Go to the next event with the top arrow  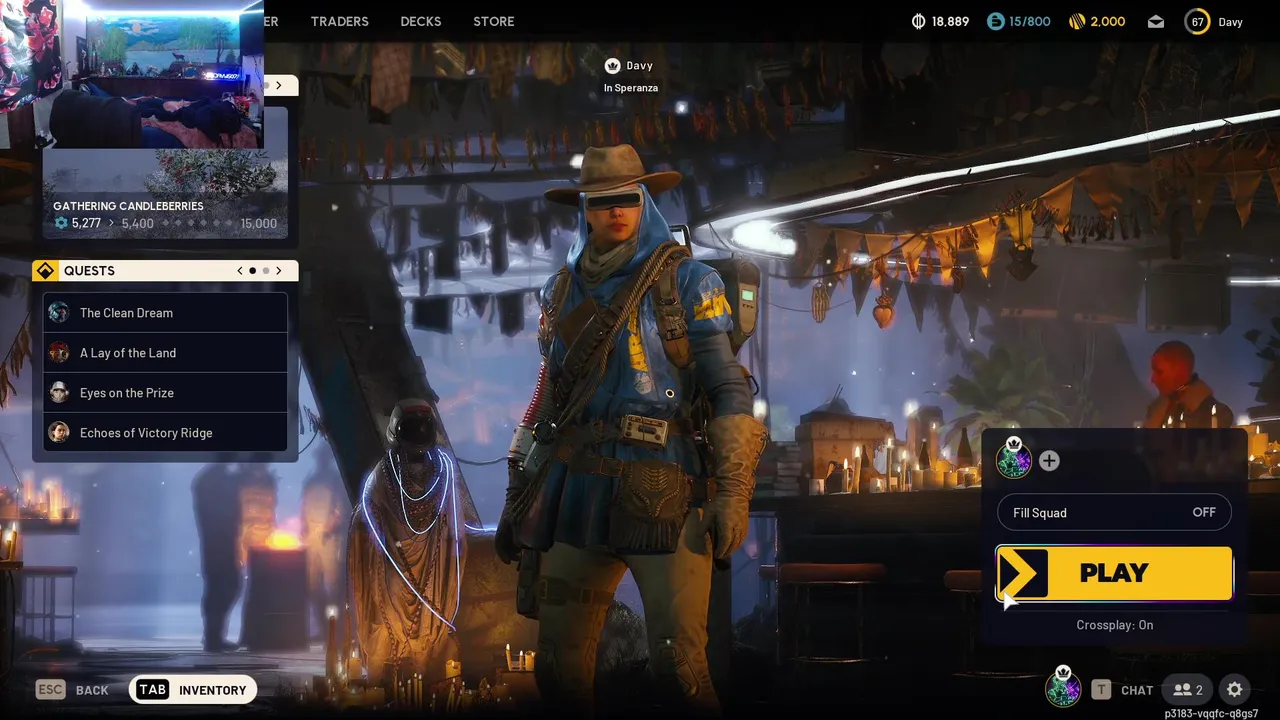pos(279,85)
